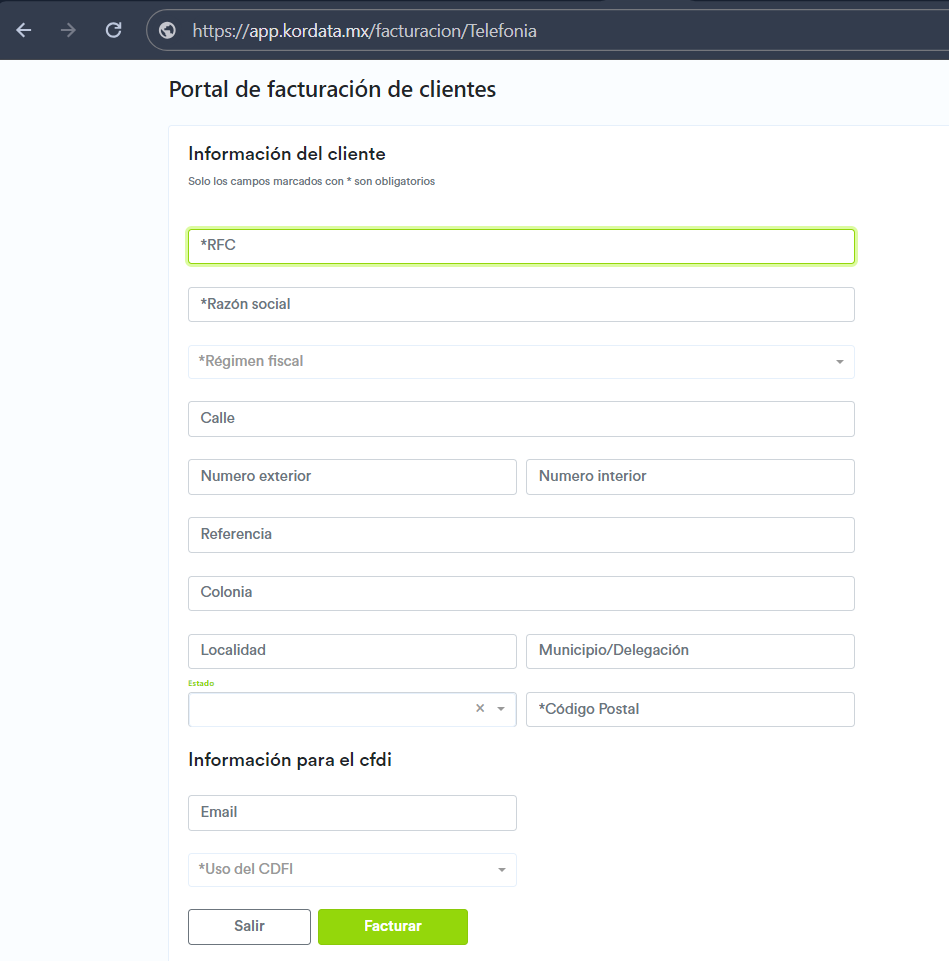Screen dimensions: 949x961
Task: Open the Uso del CDFI dropdown
Action: click(x=352, y=870)
